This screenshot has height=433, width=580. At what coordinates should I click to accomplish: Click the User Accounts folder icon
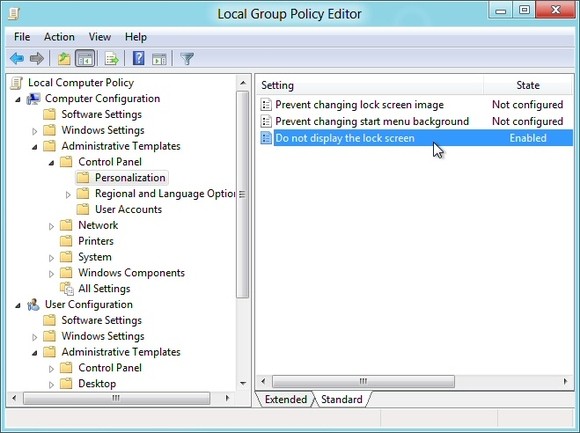click(x=83, y=209)
